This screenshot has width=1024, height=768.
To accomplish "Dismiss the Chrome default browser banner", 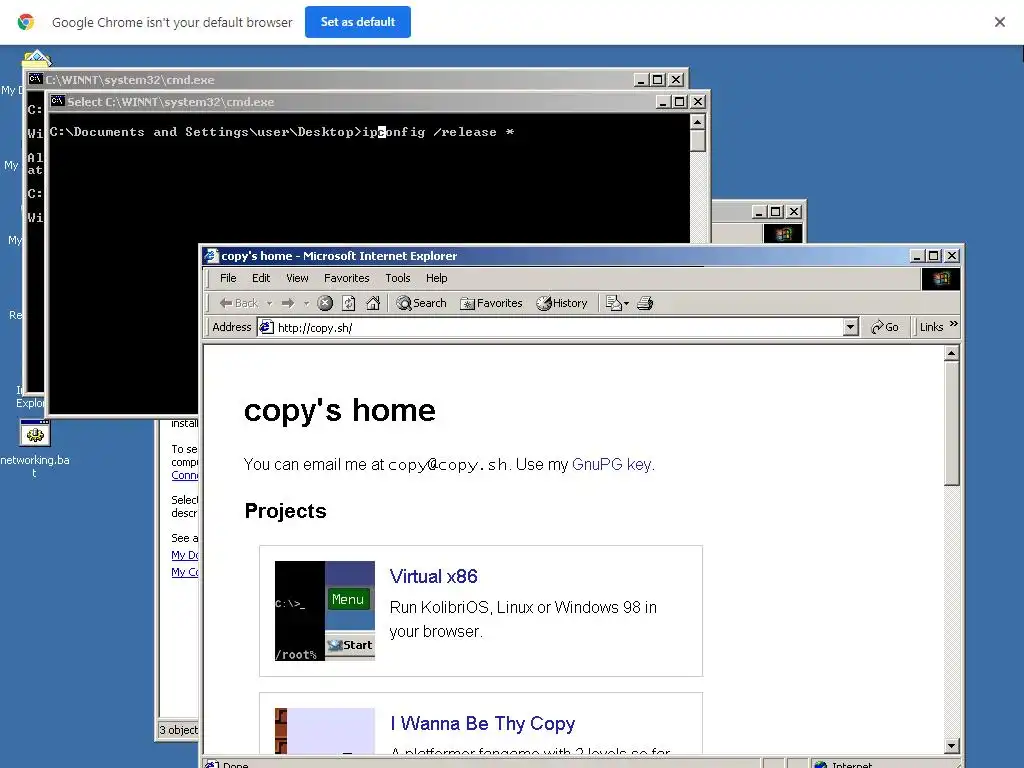I will click(x=999, y=22).
